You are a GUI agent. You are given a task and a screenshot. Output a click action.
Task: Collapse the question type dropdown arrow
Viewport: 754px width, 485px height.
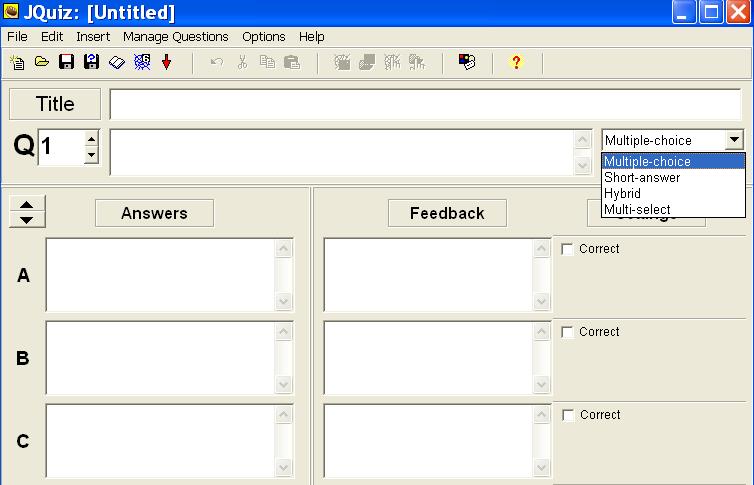[734, 140]
